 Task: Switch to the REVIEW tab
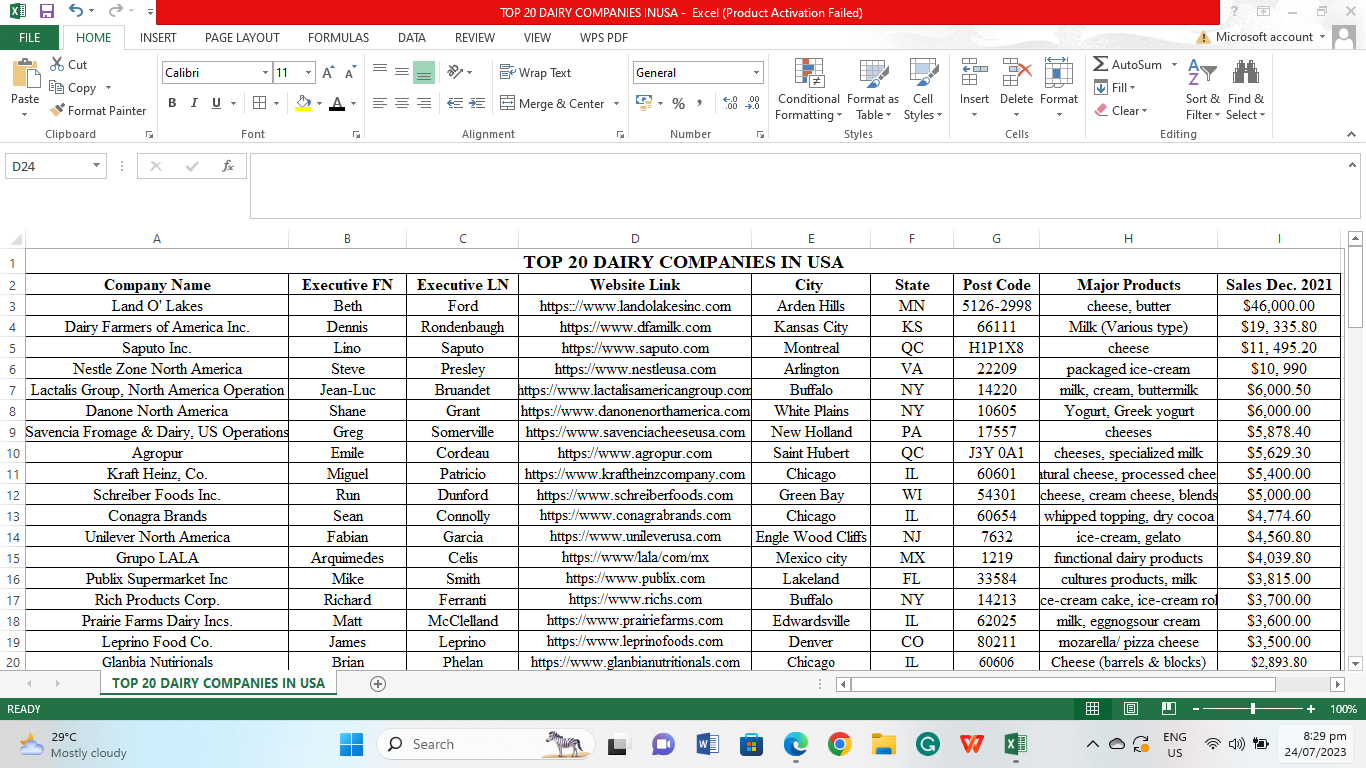(x=475, y=38)
